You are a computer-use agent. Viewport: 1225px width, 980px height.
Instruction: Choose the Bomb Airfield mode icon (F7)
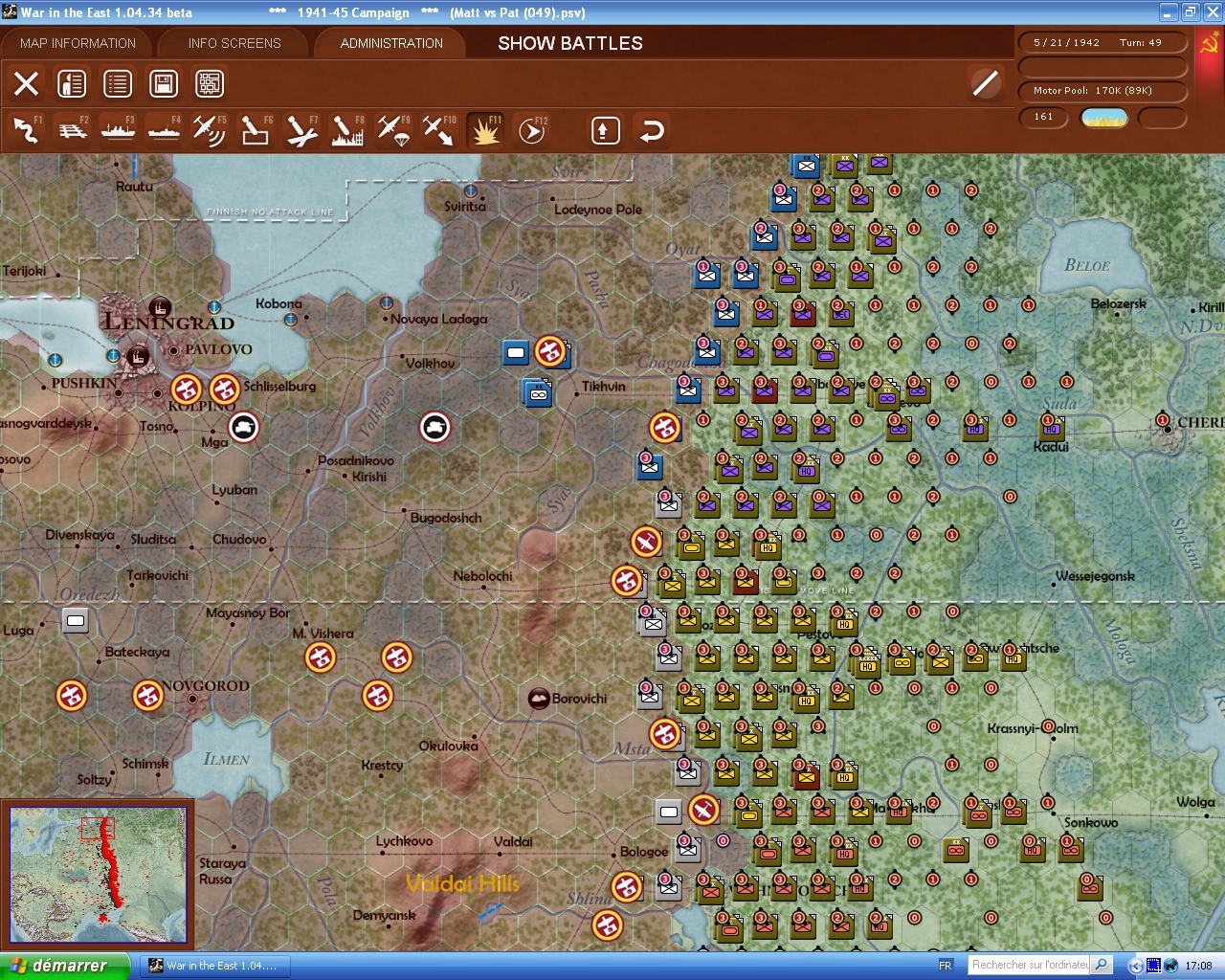301,130
